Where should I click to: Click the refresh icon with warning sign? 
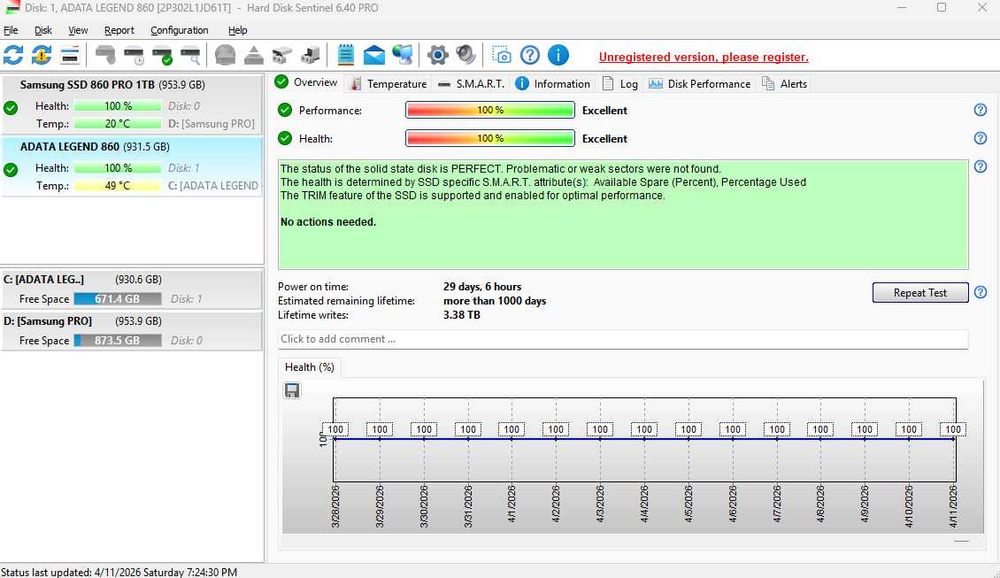41,56
